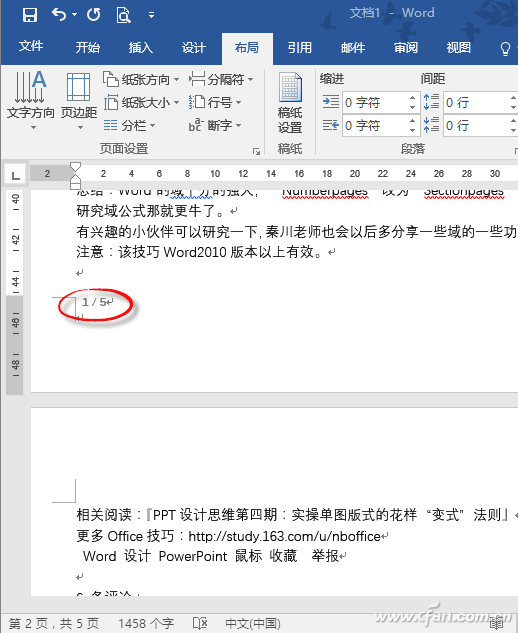Click the first line indent marker on ruler

(x=75, y=168)
